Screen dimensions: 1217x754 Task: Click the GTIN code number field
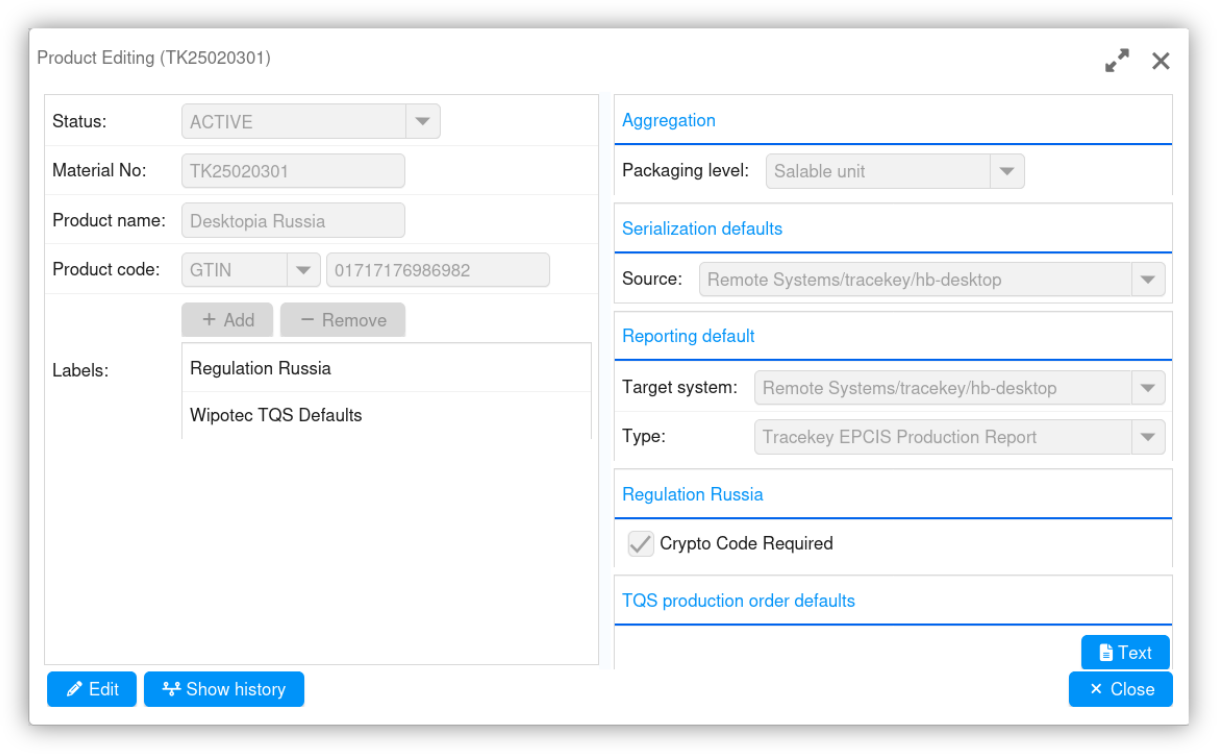point(437,270)
